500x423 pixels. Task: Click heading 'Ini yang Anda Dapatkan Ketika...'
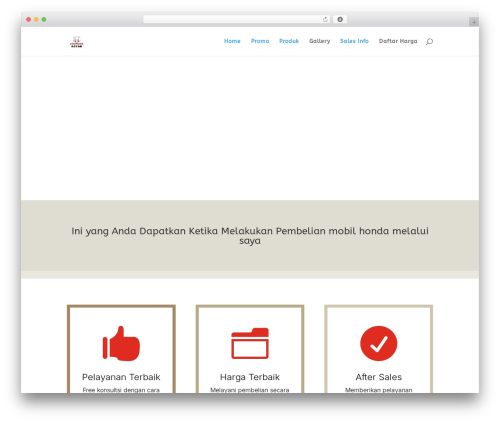250,236
